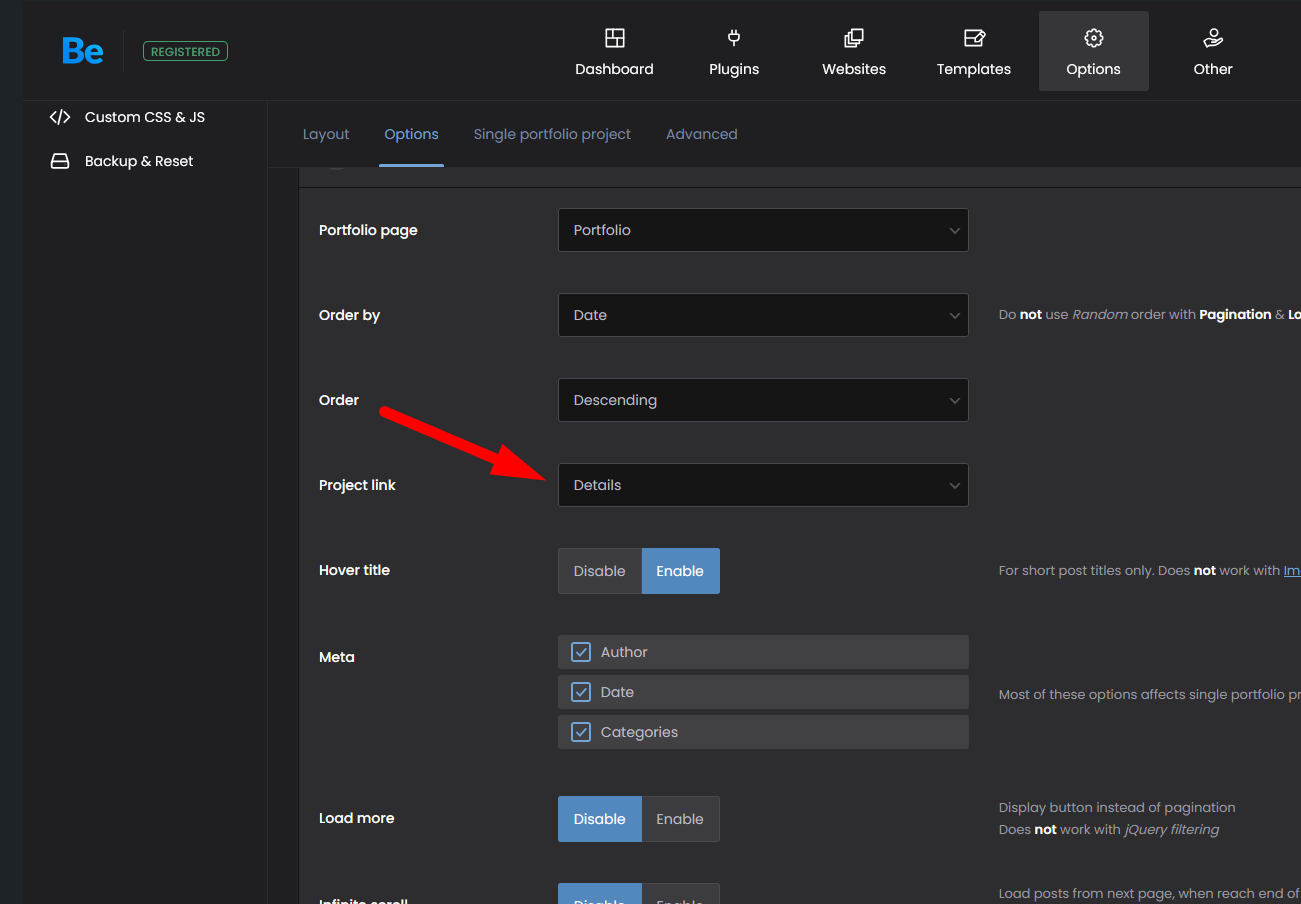Click the Be logo
The height and width of the screenshot is (904, 1301).
83,51
